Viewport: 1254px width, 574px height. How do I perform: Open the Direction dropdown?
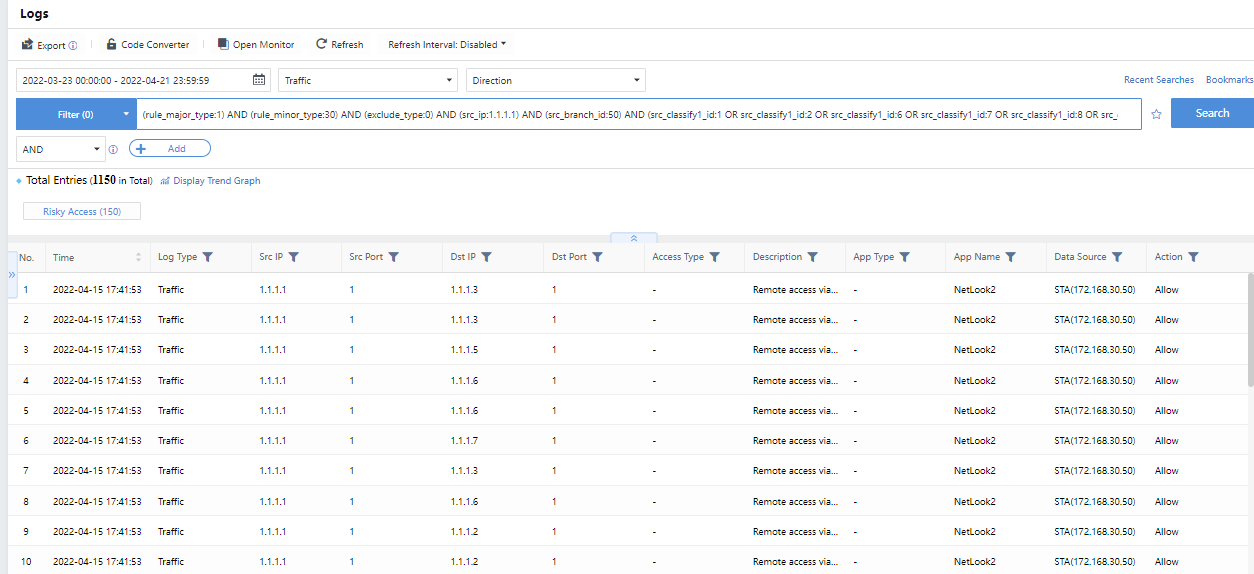[x=555, y=80]
